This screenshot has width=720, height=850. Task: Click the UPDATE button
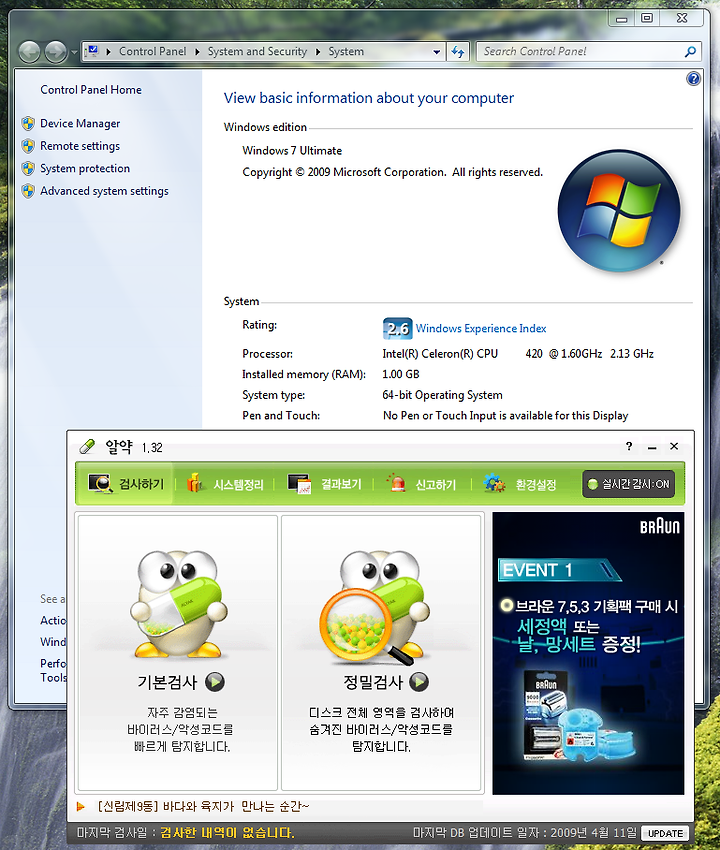point(665,833)
